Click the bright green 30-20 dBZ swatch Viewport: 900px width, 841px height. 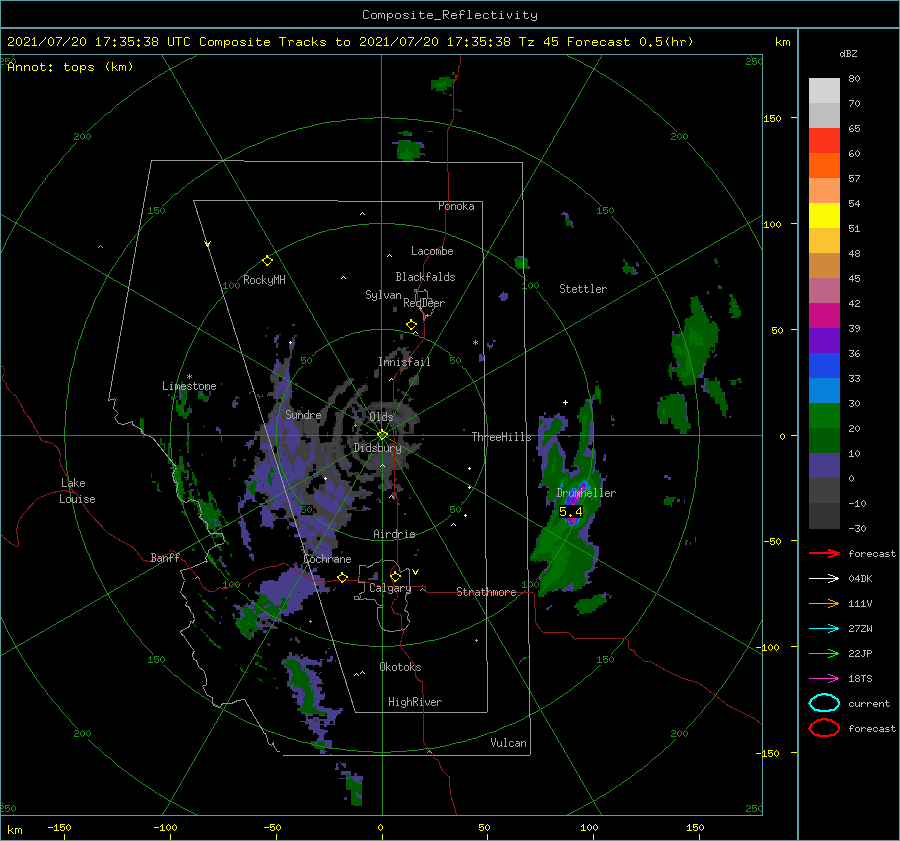[824, 416]
